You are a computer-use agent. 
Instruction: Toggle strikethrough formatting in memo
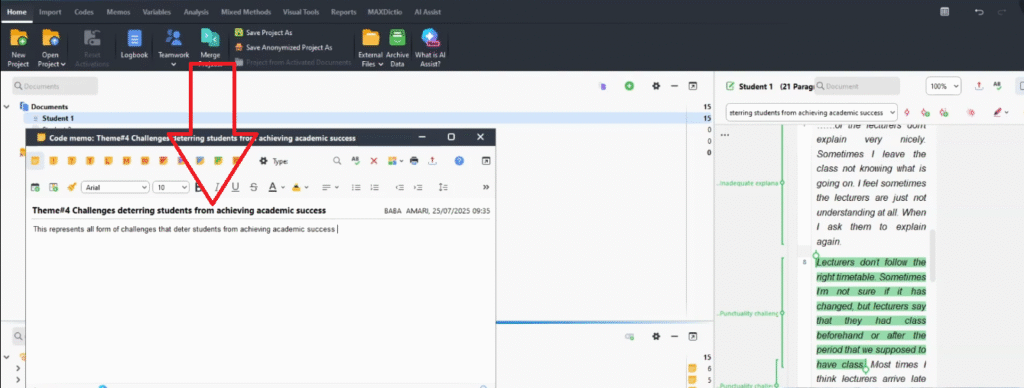tap(254, 187)
